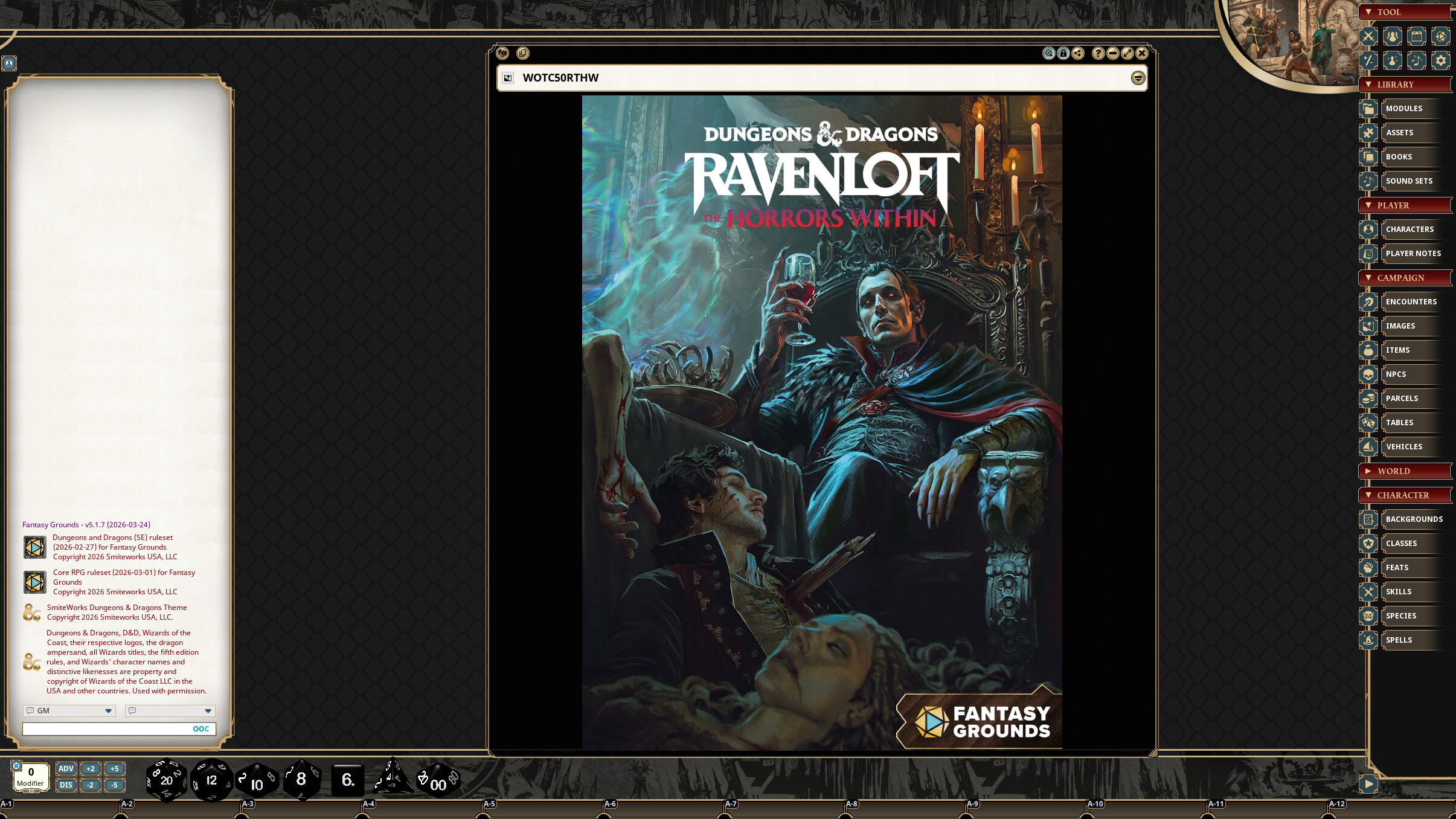1456x819 pixels.
Task: Open the empty chat language dropdown
Action: pyautogui.click(x=170, y=711)
